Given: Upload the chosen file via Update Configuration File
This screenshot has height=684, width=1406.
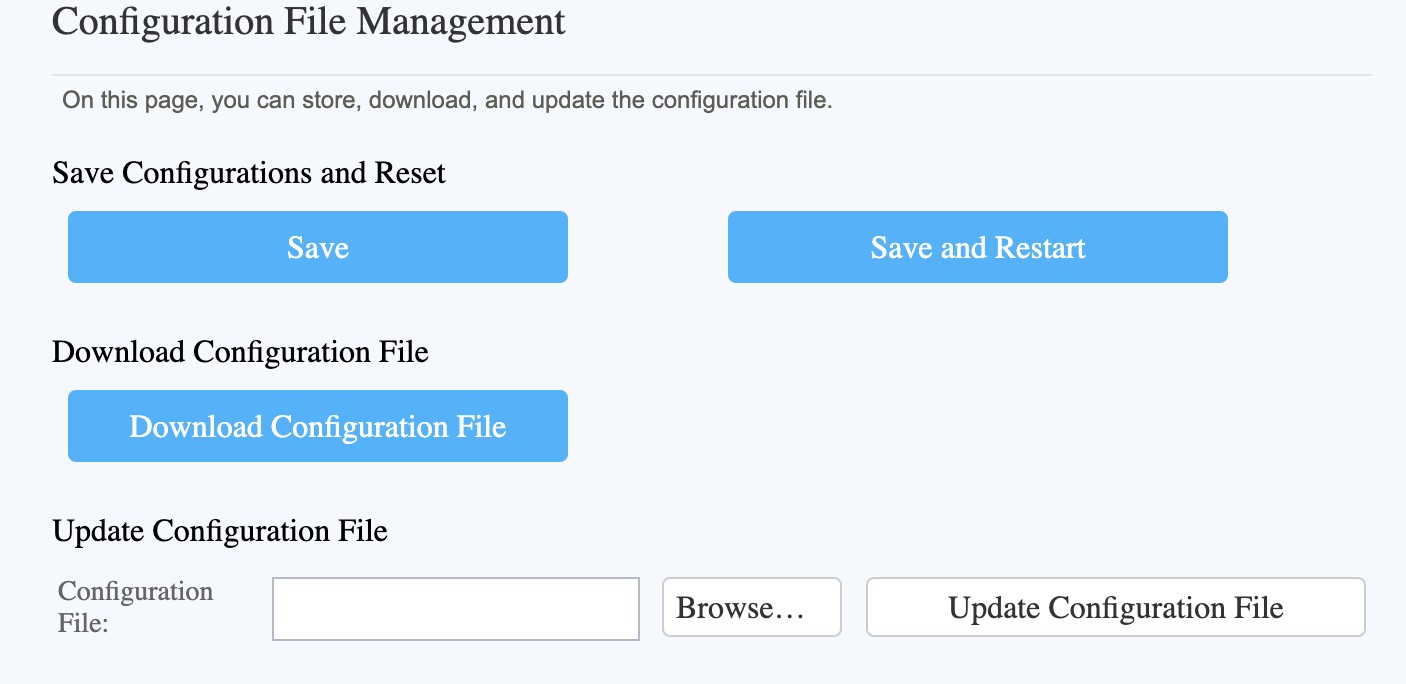Looking at the screenshot, I should (1116, 607).
